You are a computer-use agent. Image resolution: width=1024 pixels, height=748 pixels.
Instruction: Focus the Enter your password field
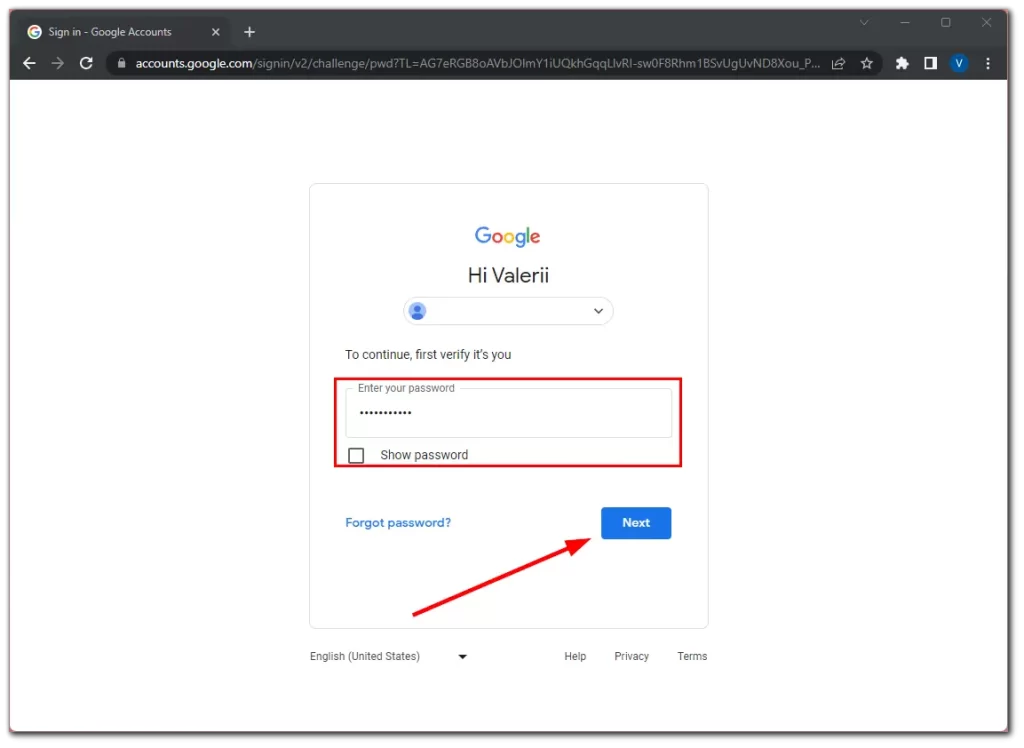508,413
